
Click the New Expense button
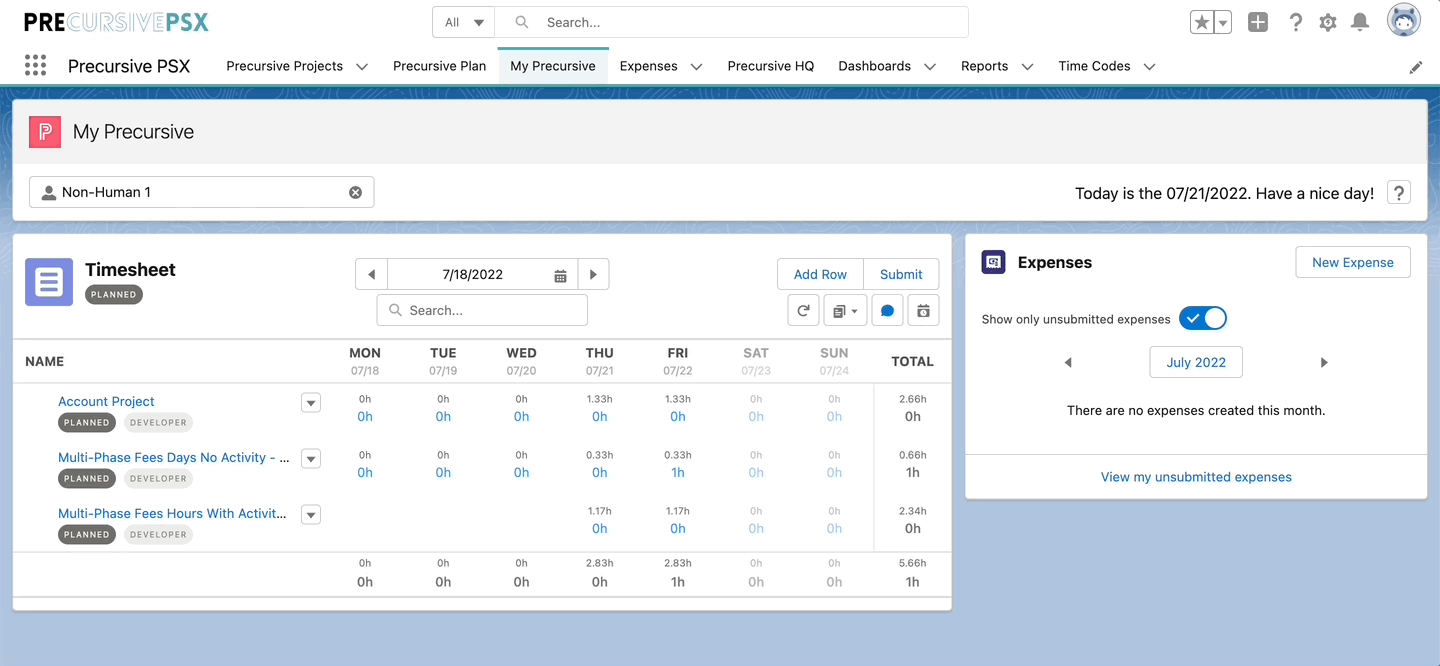coord(1352,262)
